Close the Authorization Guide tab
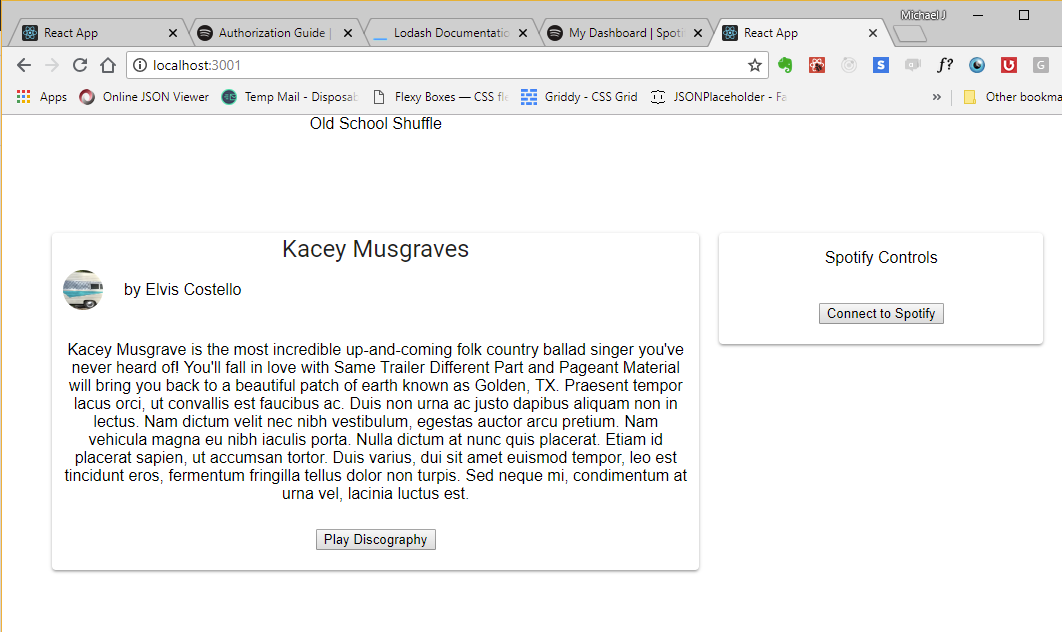This screenshot has height=632, width=1062. 347,33
